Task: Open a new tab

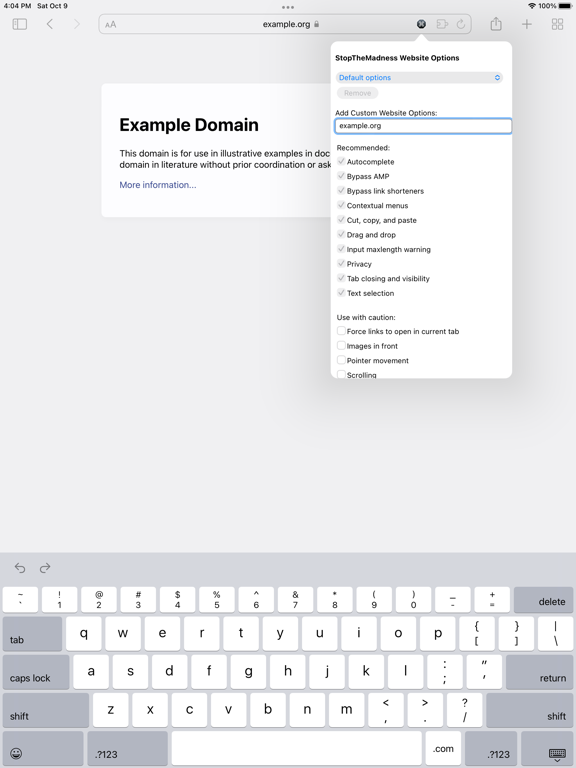Action: pyautogui.click(x=527, y=24)
